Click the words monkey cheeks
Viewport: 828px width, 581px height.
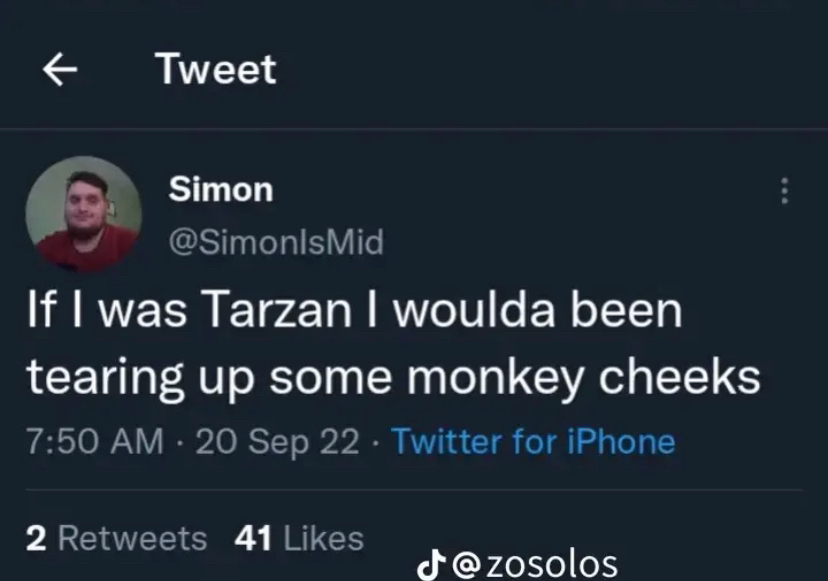click(x=584, y=379)
